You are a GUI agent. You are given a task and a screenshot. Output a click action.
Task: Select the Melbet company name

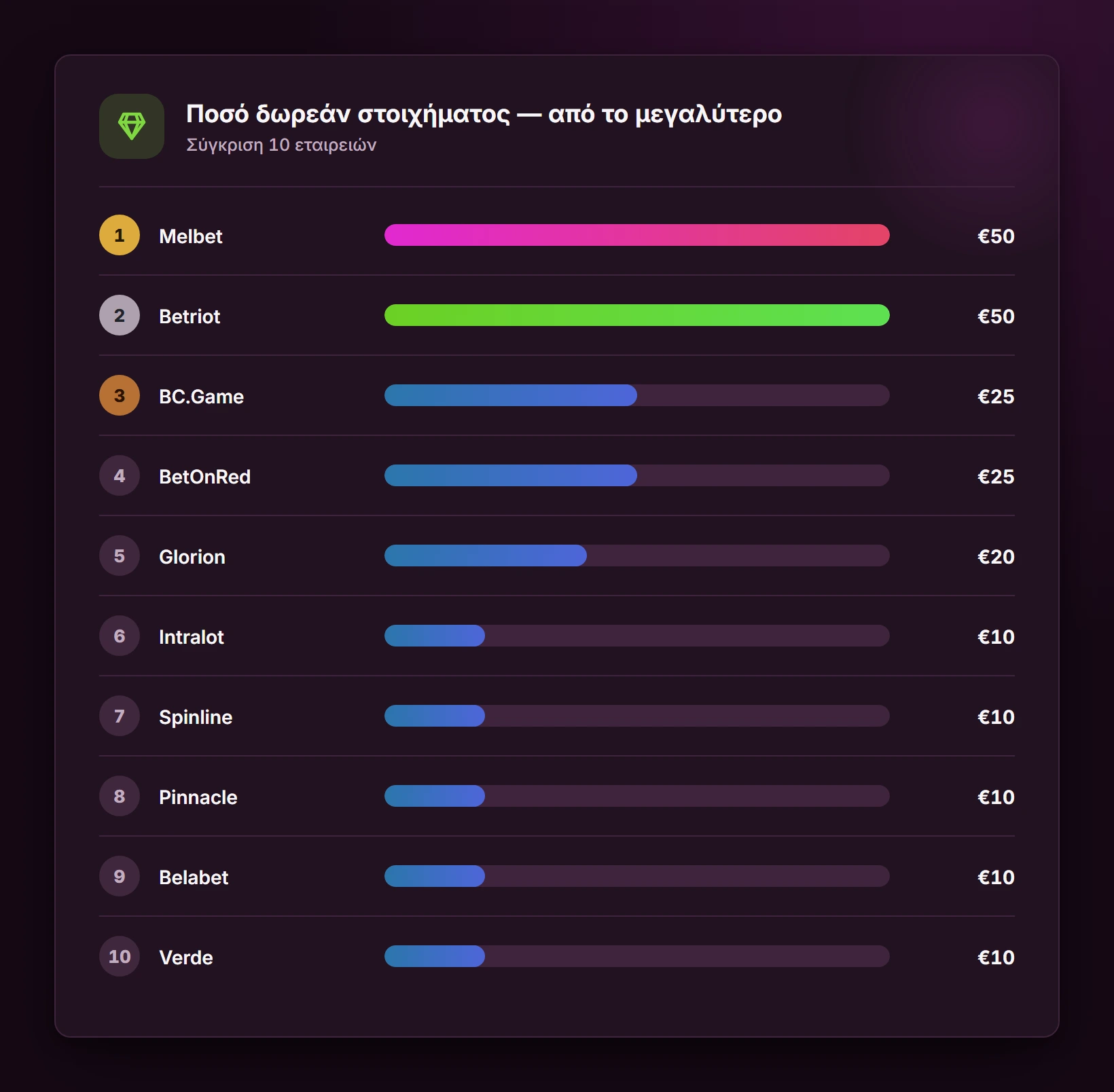191,236
